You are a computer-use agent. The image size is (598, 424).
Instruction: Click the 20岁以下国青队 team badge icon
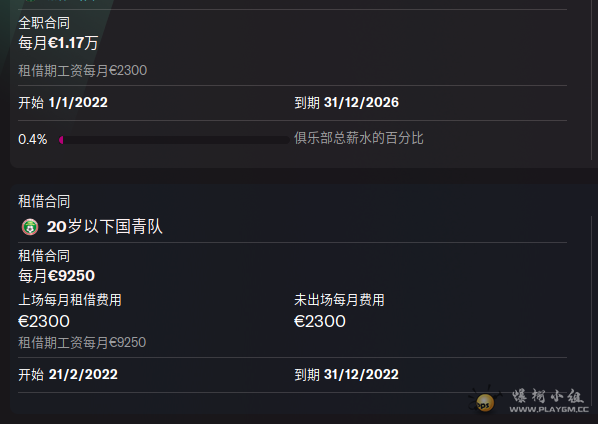(x=30, y=227)
